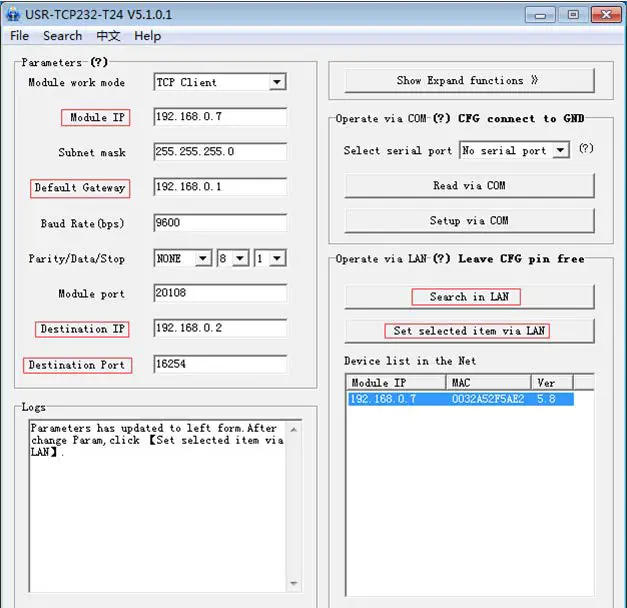
Task: Open the Search menu
Action: coord(62,36)
